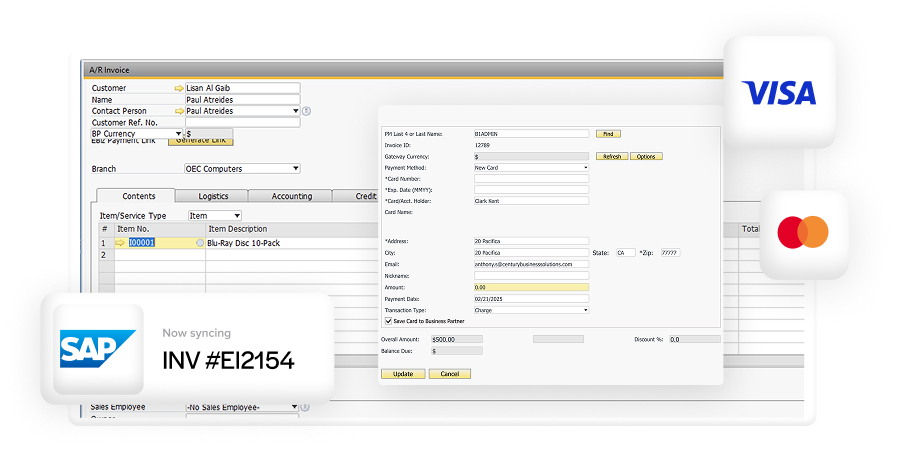Click the Item Description column header
The height and width of the screenshot is (450, 898).
pos(292,229)
